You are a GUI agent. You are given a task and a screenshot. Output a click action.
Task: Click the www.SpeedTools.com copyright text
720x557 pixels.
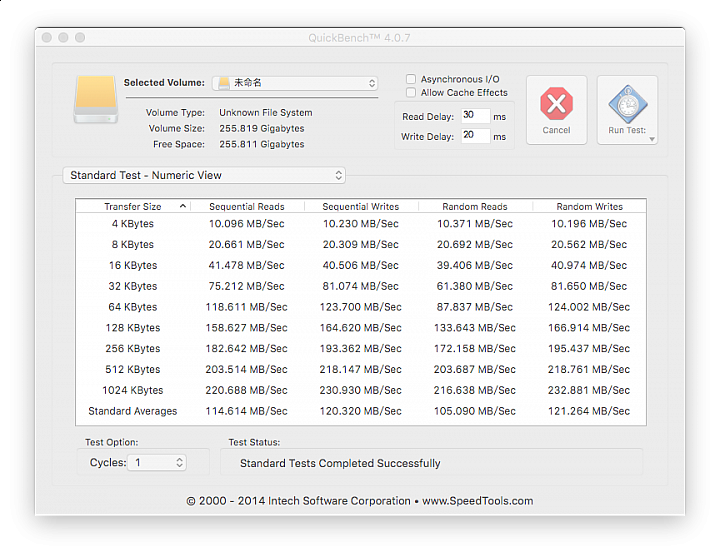click(478, 501)
